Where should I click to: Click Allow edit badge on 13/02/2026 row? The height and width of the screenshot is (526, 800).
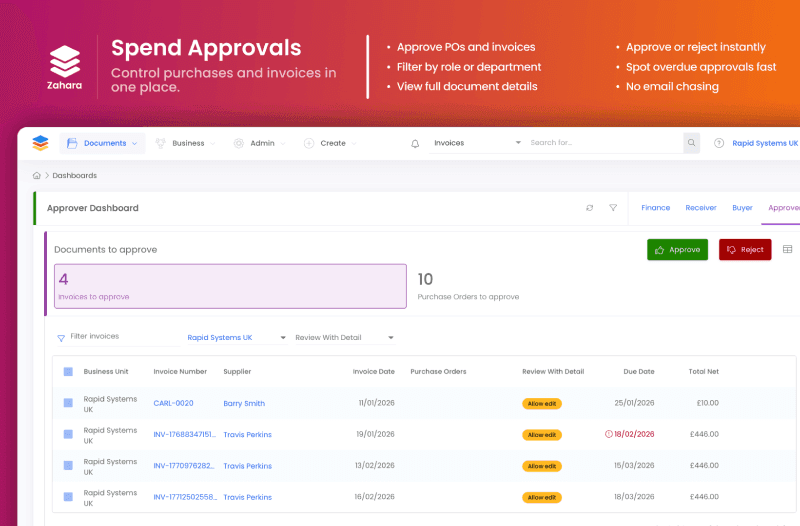pyautogui.click(x=542, y=466)
